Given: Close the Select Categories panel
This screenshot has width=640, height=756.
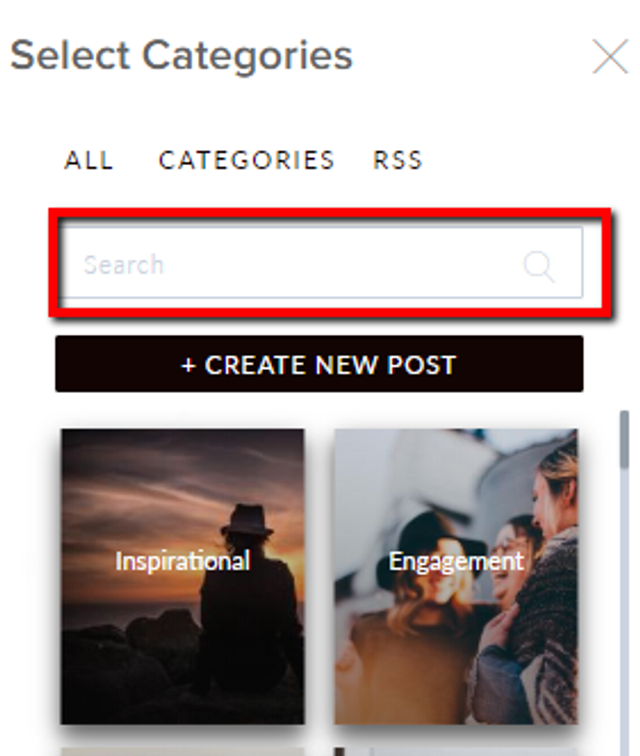Looking at the screenshot, I should click(x=610, y=57).
